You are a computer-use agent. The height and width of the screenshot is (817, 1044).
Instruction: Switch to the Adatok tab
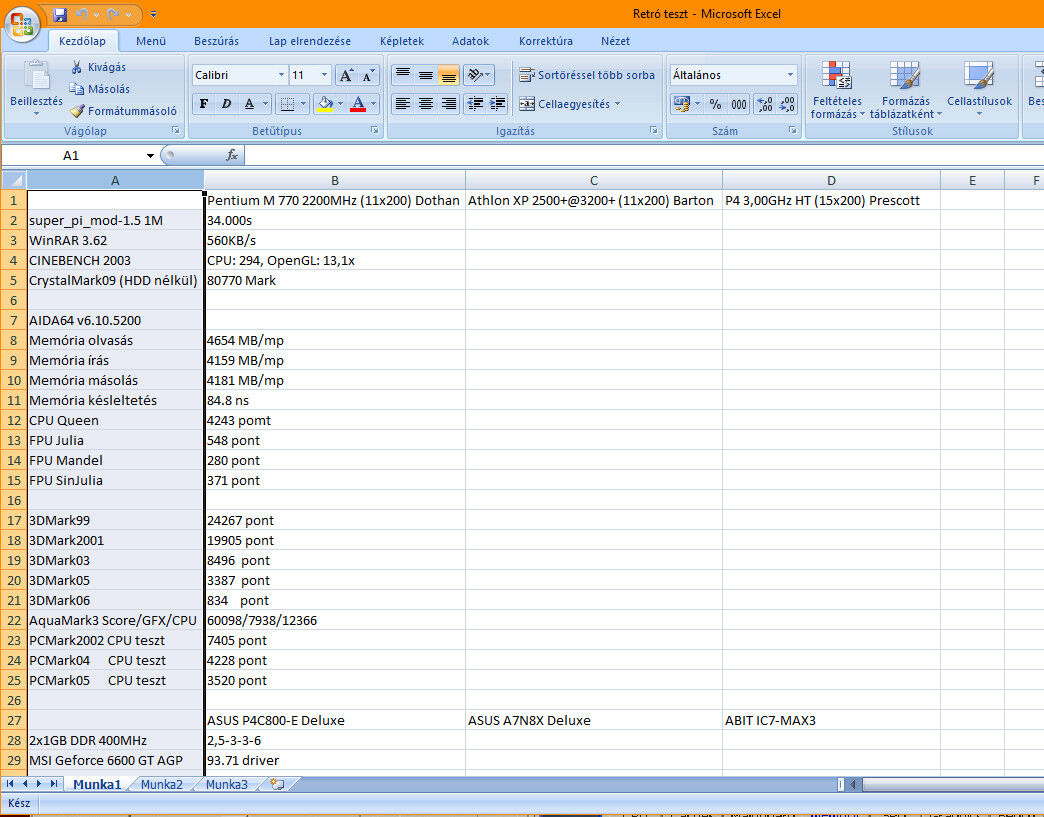(470, 41)
